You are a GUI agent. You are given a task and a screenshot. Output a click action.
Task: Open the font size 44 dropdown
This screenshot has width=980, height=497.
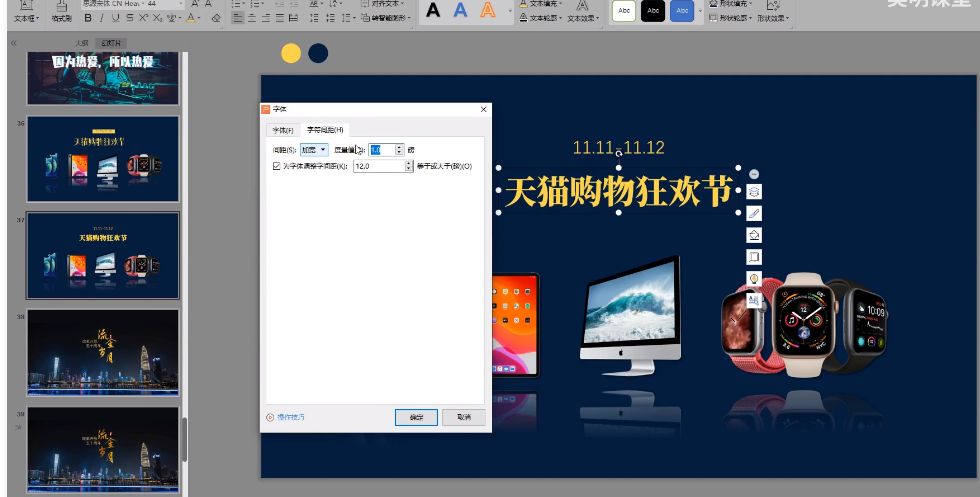coord(181,4)
